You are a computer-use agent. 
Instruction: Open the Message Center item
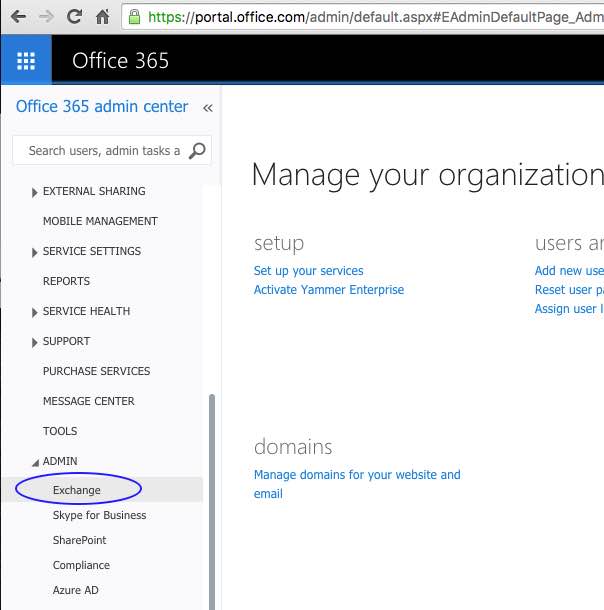[x=89, y=401]
